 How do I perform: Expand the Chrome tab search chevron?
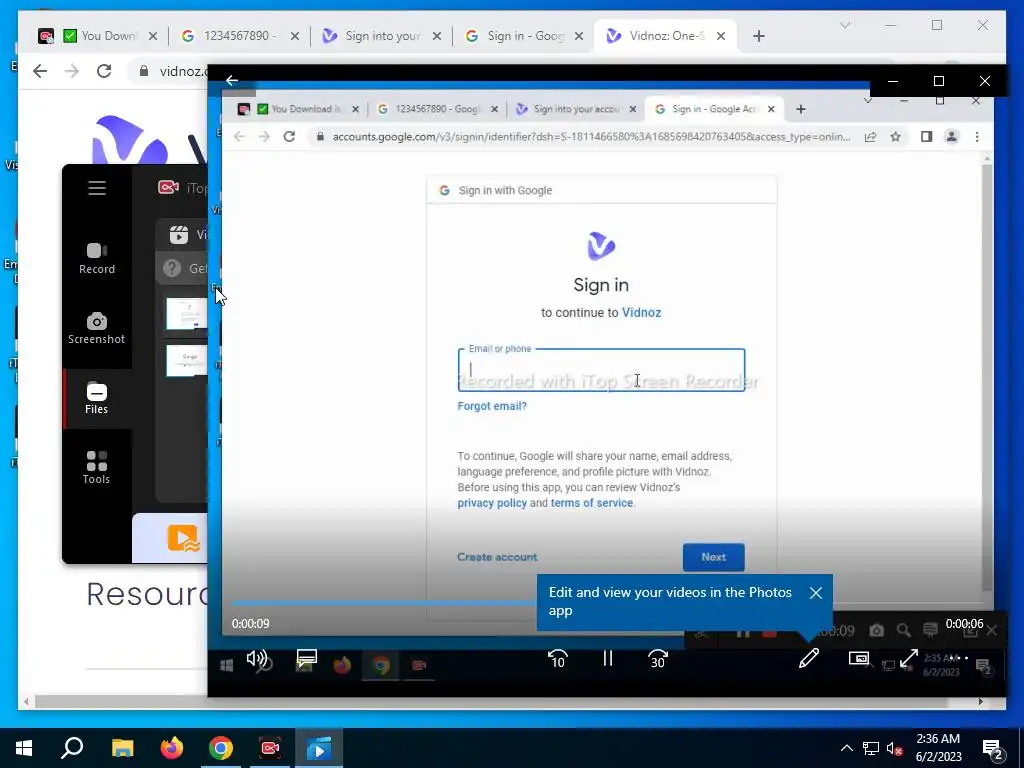tap(845, 25)
